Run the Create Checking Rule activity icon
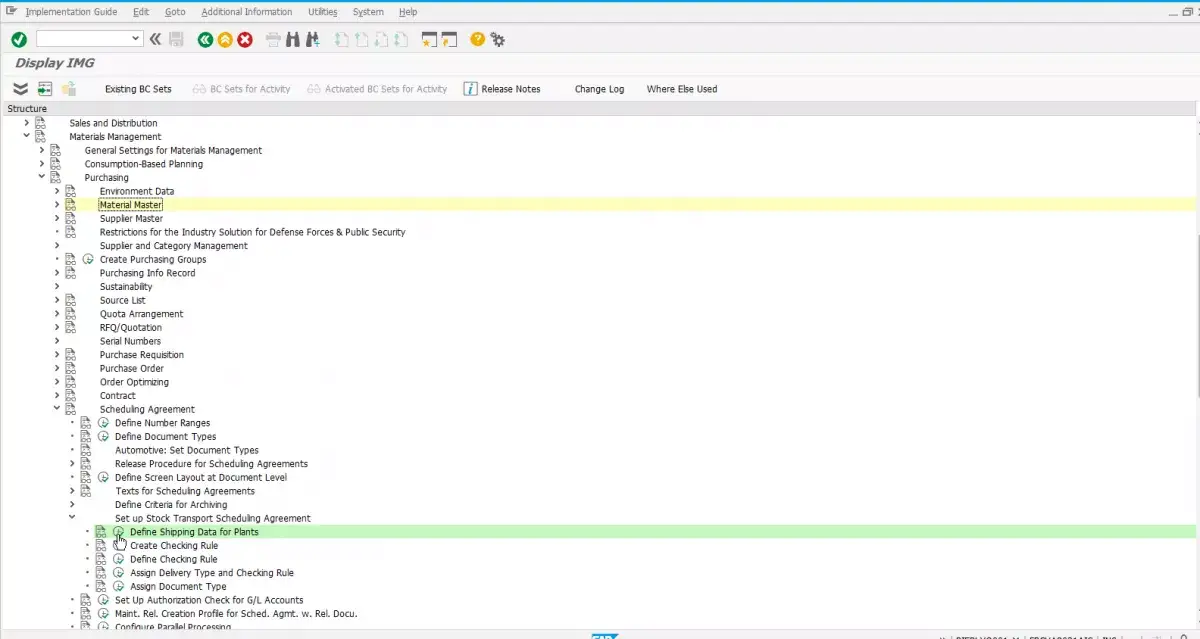This screenshot has height=639, width=1200. pyautogui.click(x=120, y=546)
